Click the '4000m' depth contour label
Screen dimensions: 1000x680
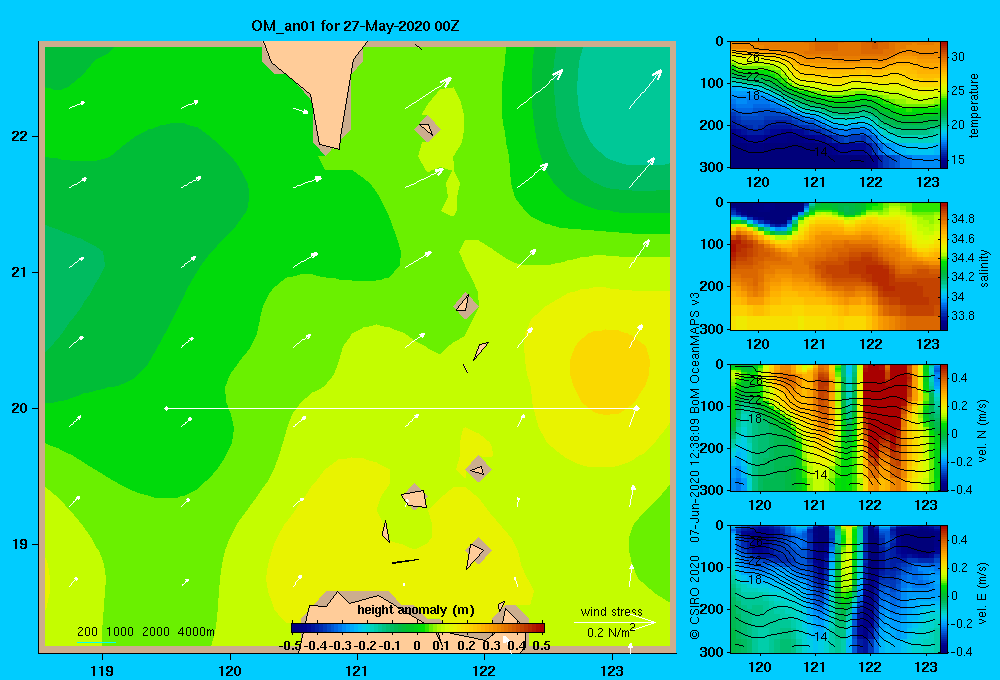coord(196,632)
